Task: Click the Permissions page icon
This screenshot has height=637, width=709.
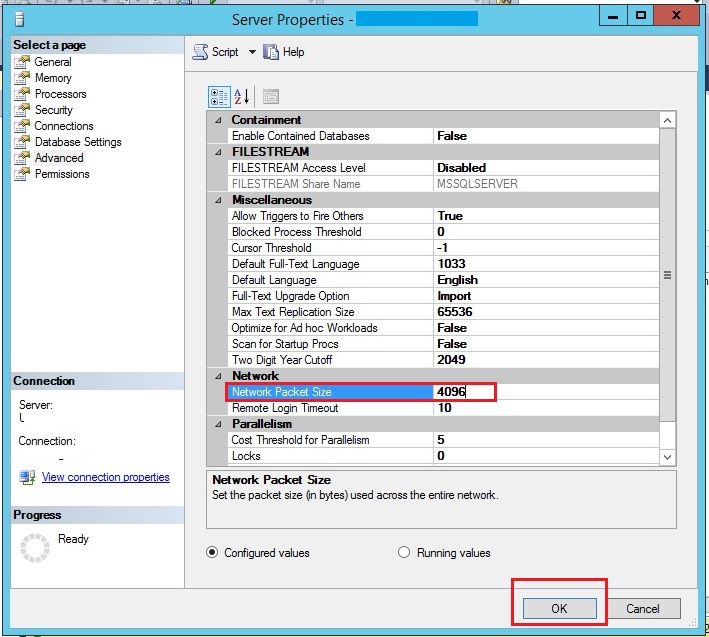Action: tap(22, 174)
